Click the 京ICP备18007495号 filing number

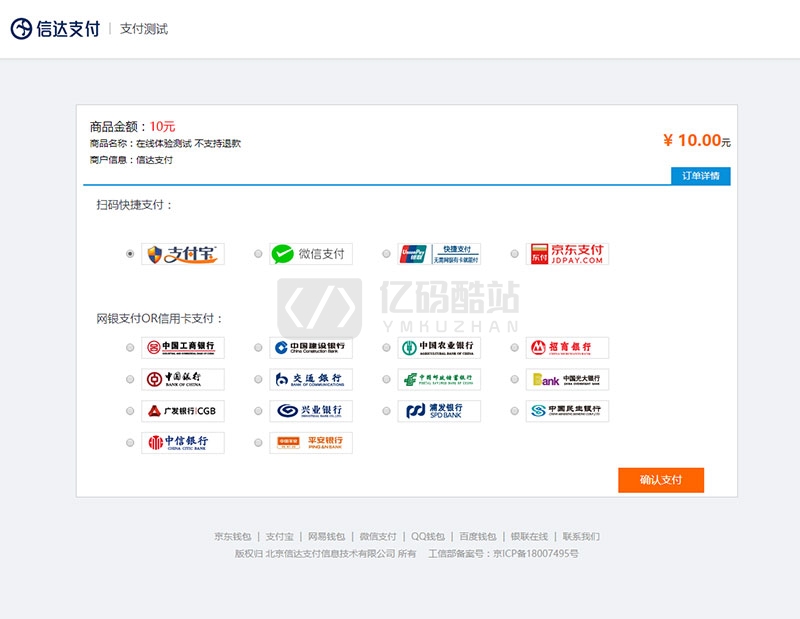(x=536, y=553)
